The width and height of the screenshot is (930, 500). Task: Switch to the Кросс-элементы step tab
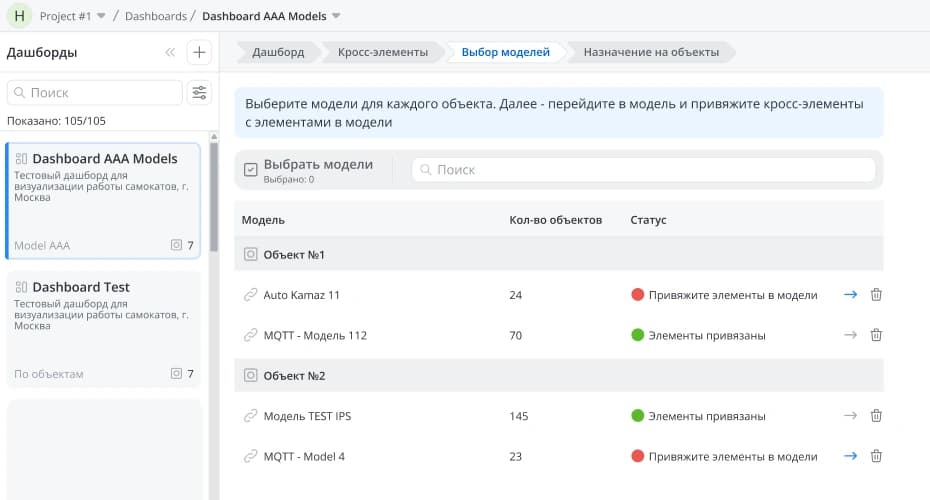(x=382, y=52)
